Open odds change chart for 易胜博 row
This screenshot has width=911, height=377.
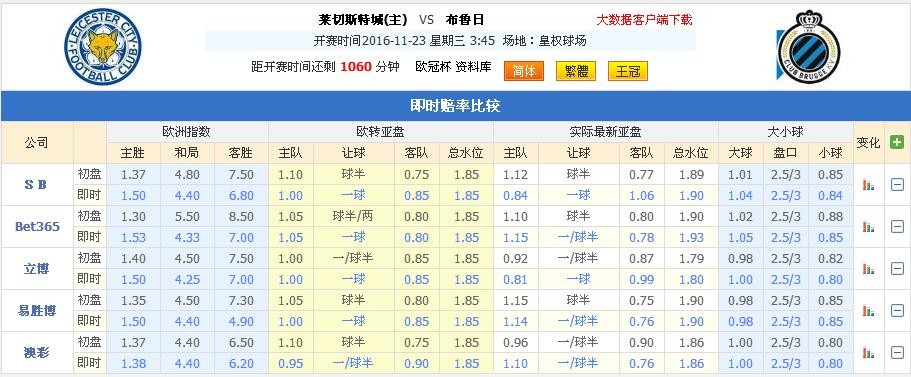869,310
